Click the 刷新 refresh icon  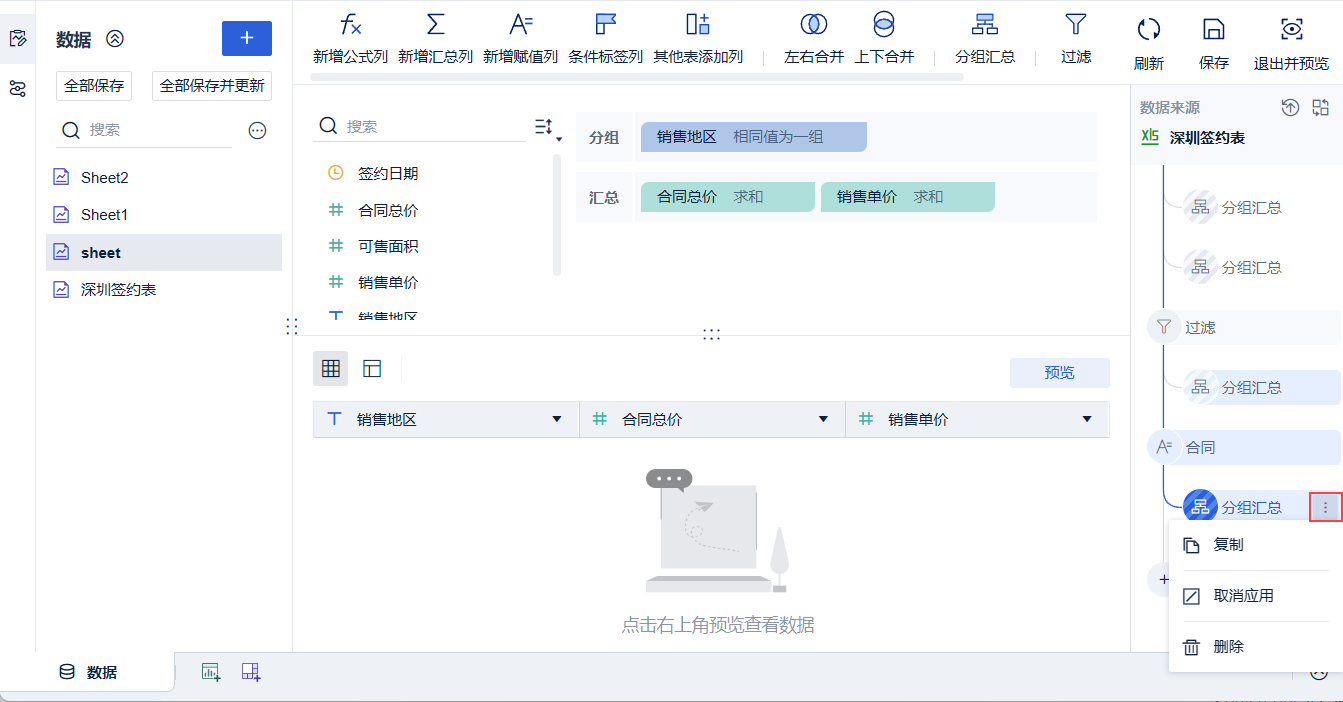1149,29
